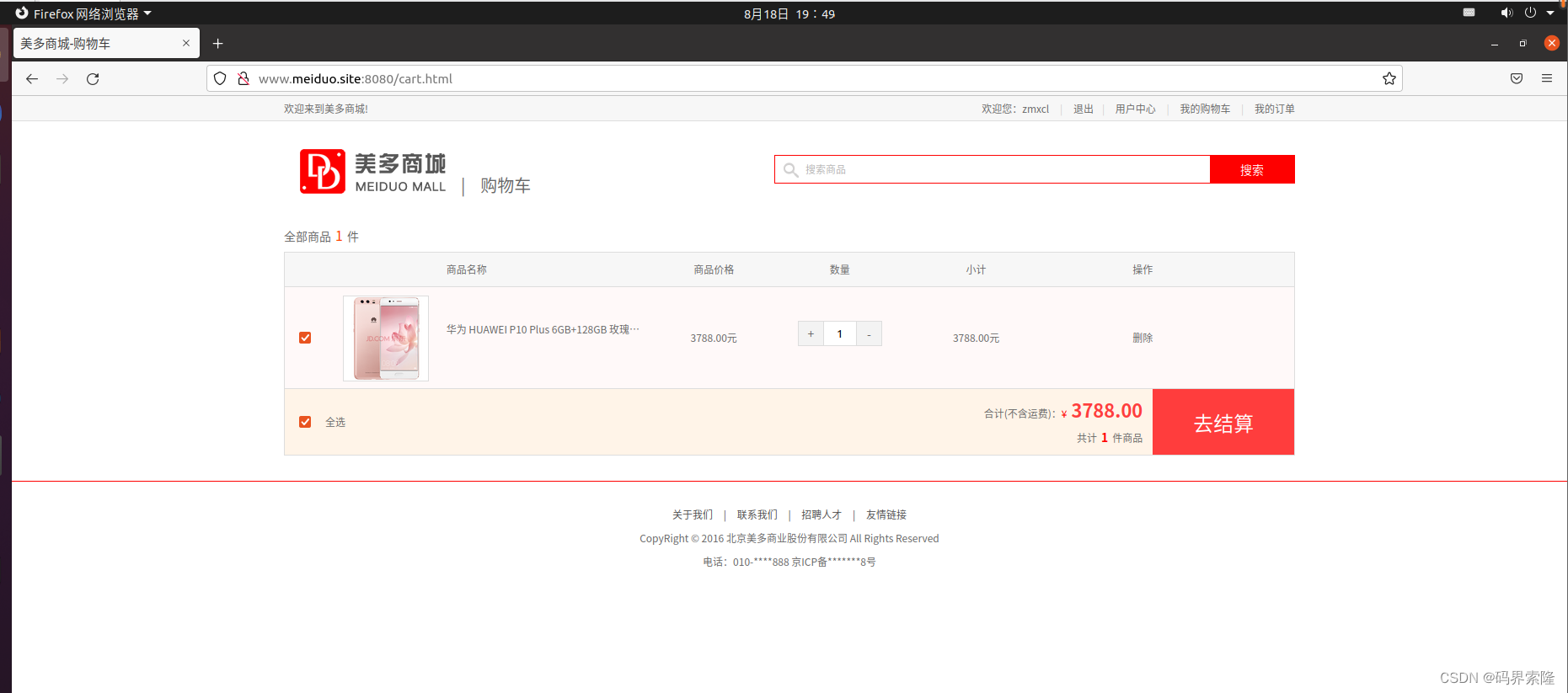Close the 美多商城-购物车 tab
Image resolution: width=1568 pixels, height=693 pixels.
pos(186,43)
